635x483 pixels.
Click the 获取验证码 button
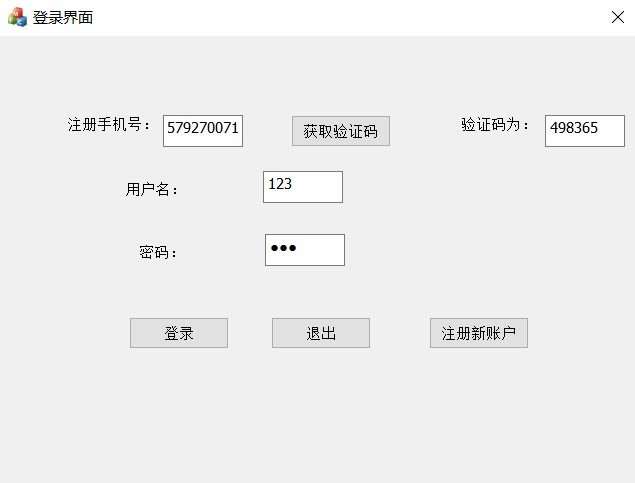tap(340, 131)
